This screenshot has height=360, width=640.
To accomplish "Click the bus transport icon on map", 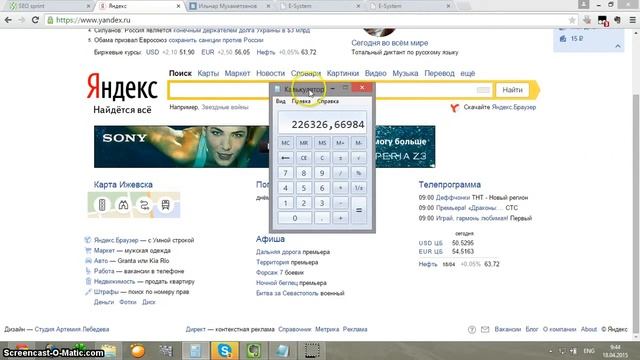I will point(165,205).
